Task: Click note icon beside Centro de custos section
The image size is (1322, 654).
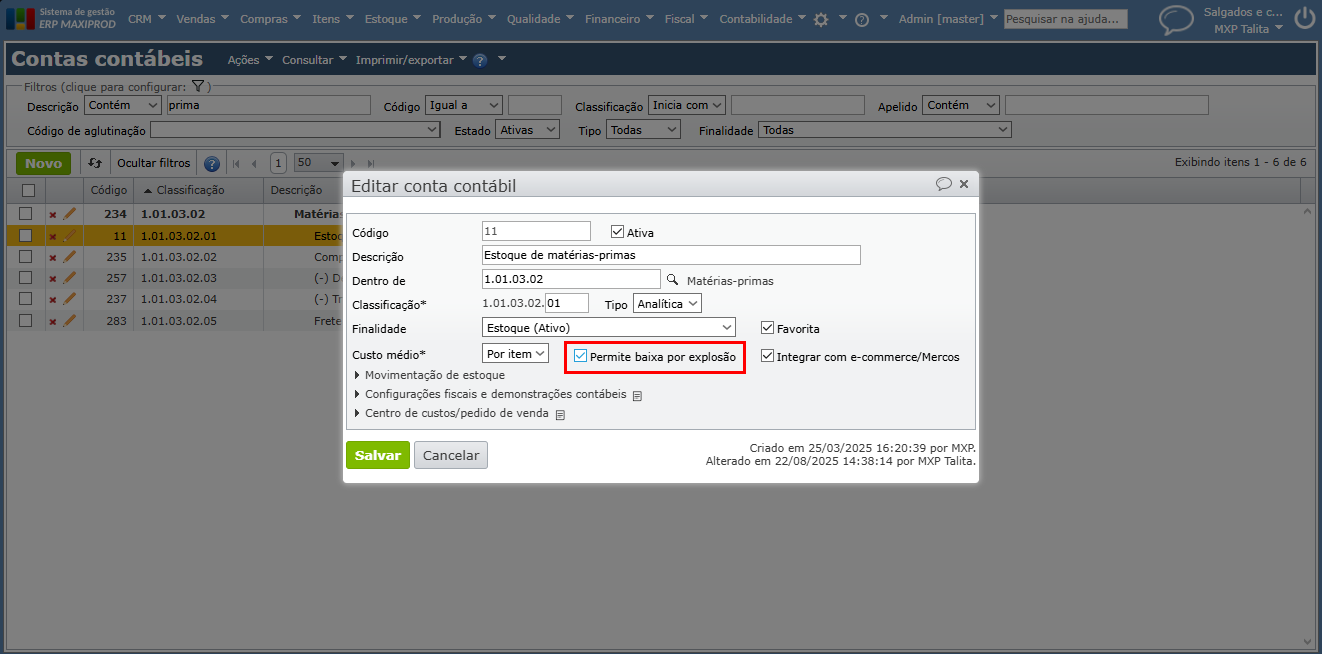Action: [560, 414]
